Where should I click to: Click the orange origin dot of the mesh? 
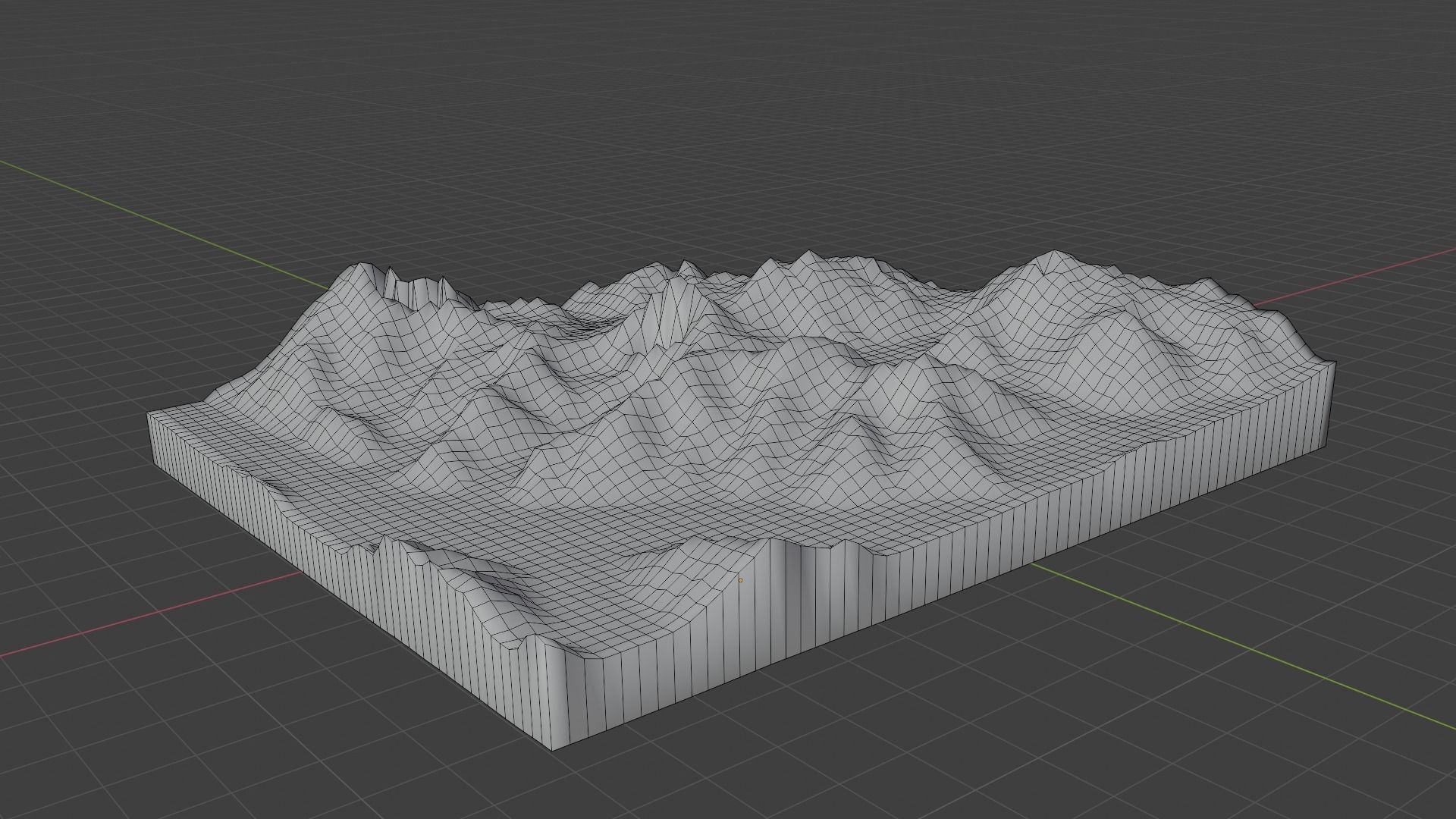[x=741, y=581]
